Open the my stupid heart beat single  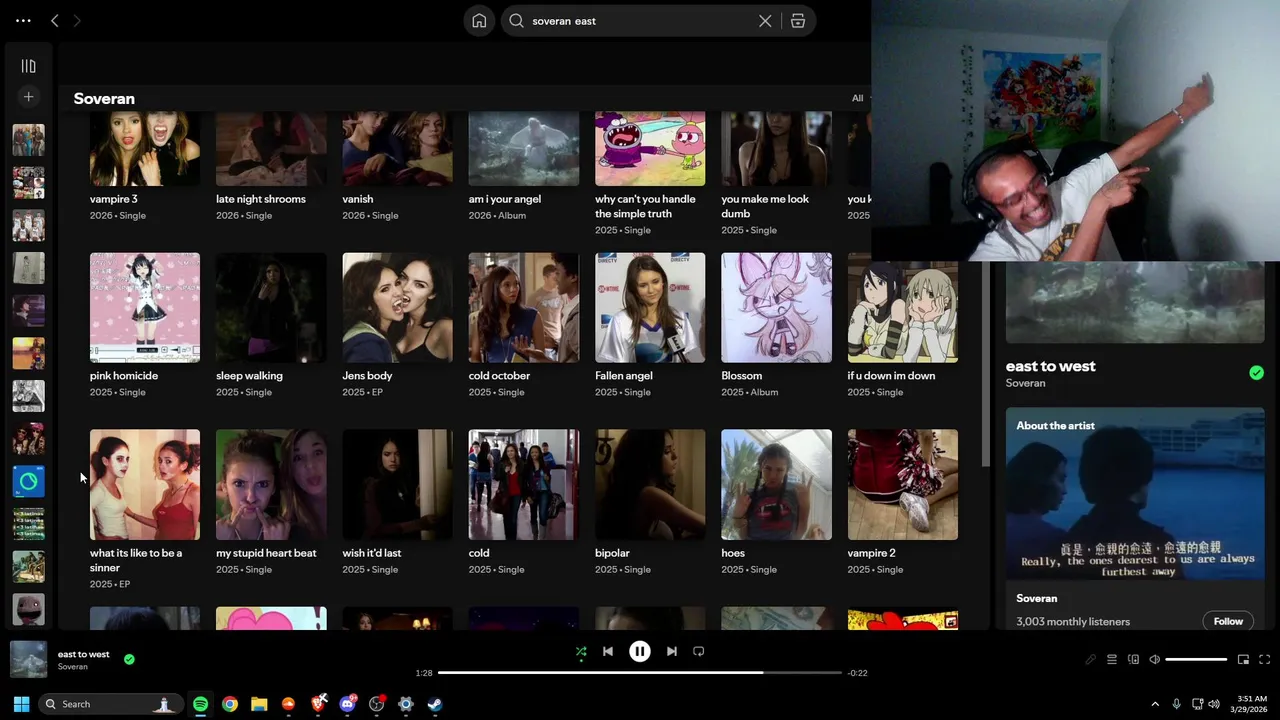[x=271, y=502]
